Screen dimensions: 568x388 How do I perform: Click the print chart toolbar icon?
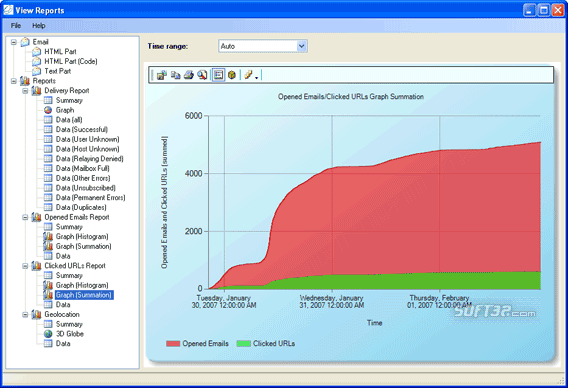pos(189,75)
